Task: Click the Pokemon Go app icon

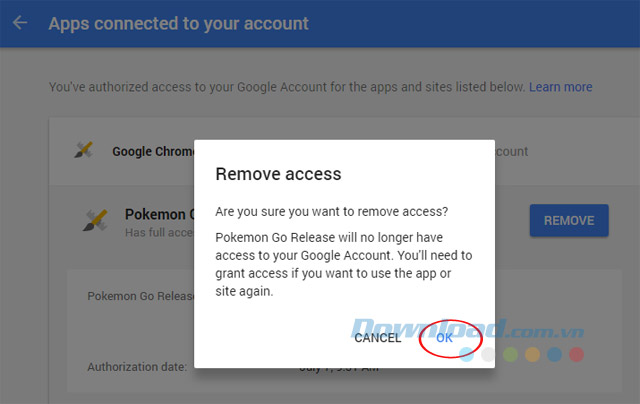Action: 95,221
